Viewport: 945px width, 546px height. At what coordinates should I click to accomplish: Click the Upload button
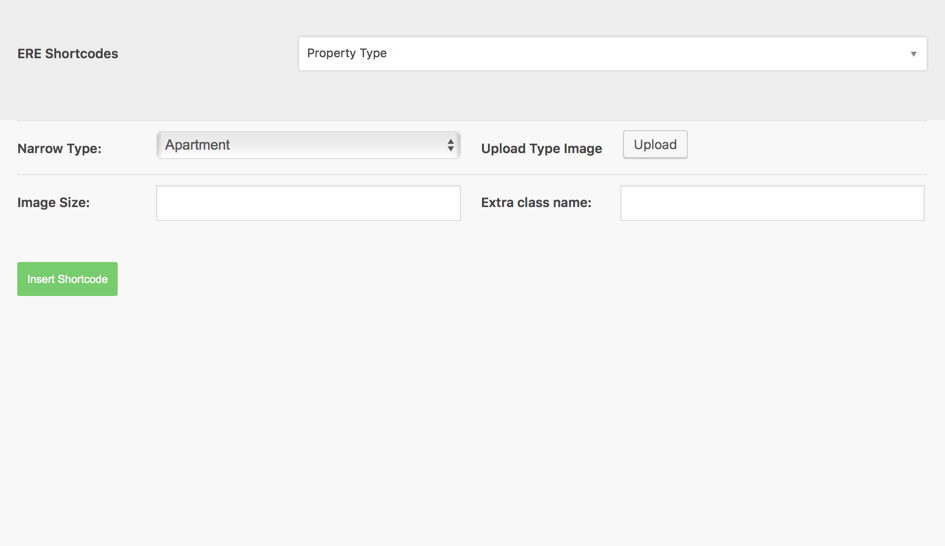pyautogui.click(x=655, y=145)
